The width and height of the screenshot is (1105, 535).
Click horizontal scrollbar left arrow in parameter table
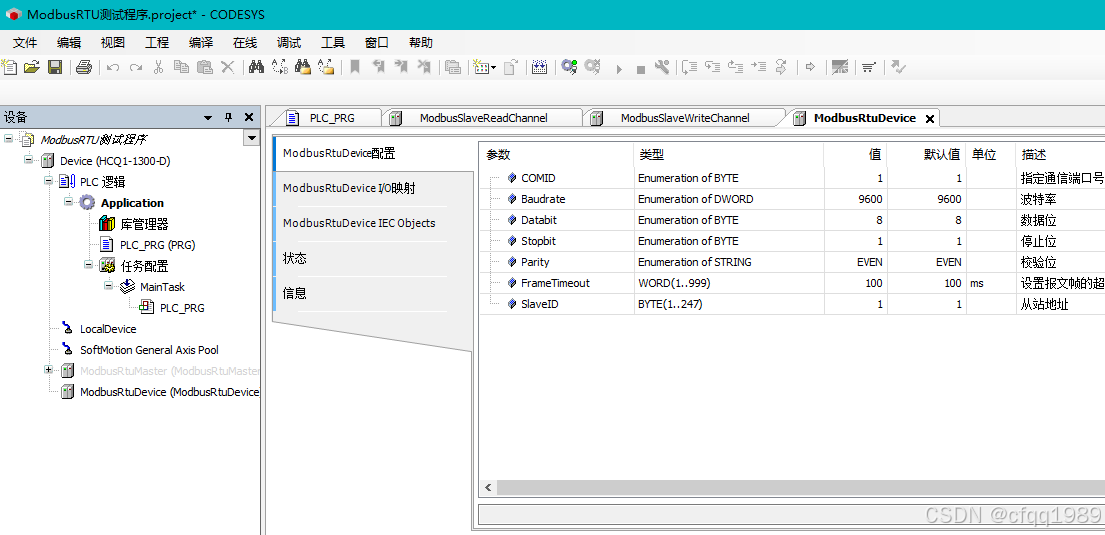(488, 488)
